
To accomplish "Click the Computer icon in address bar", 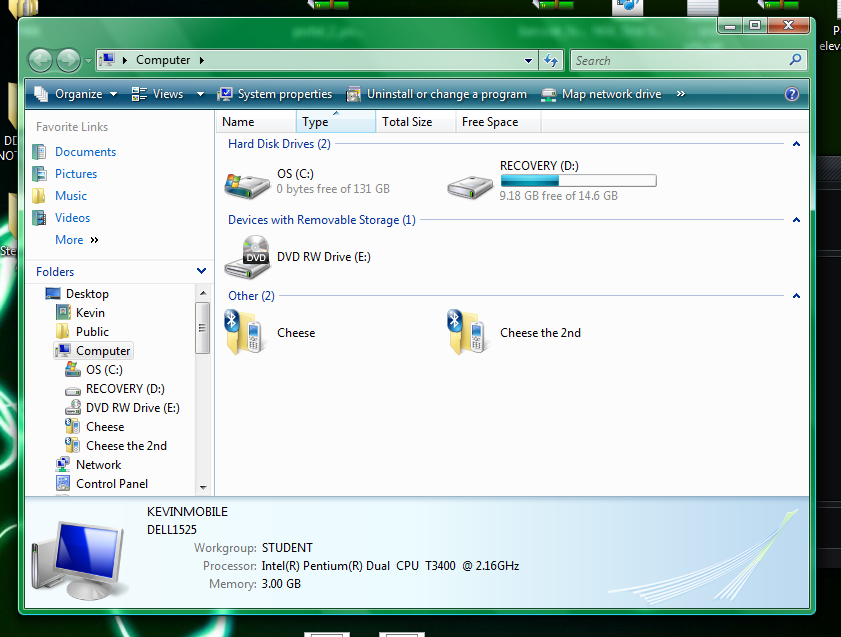I will pyautogui.click(x=108, y=60).
